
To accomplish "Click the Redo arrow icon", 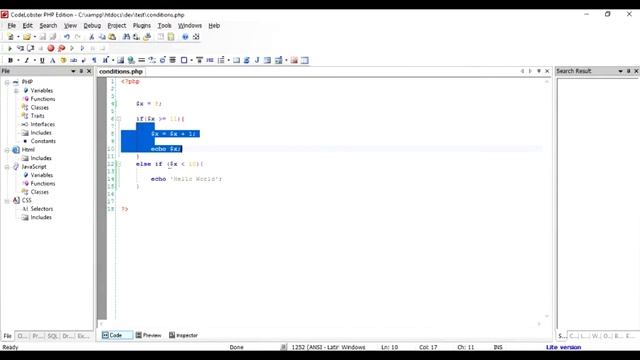I will click(77, 37).
